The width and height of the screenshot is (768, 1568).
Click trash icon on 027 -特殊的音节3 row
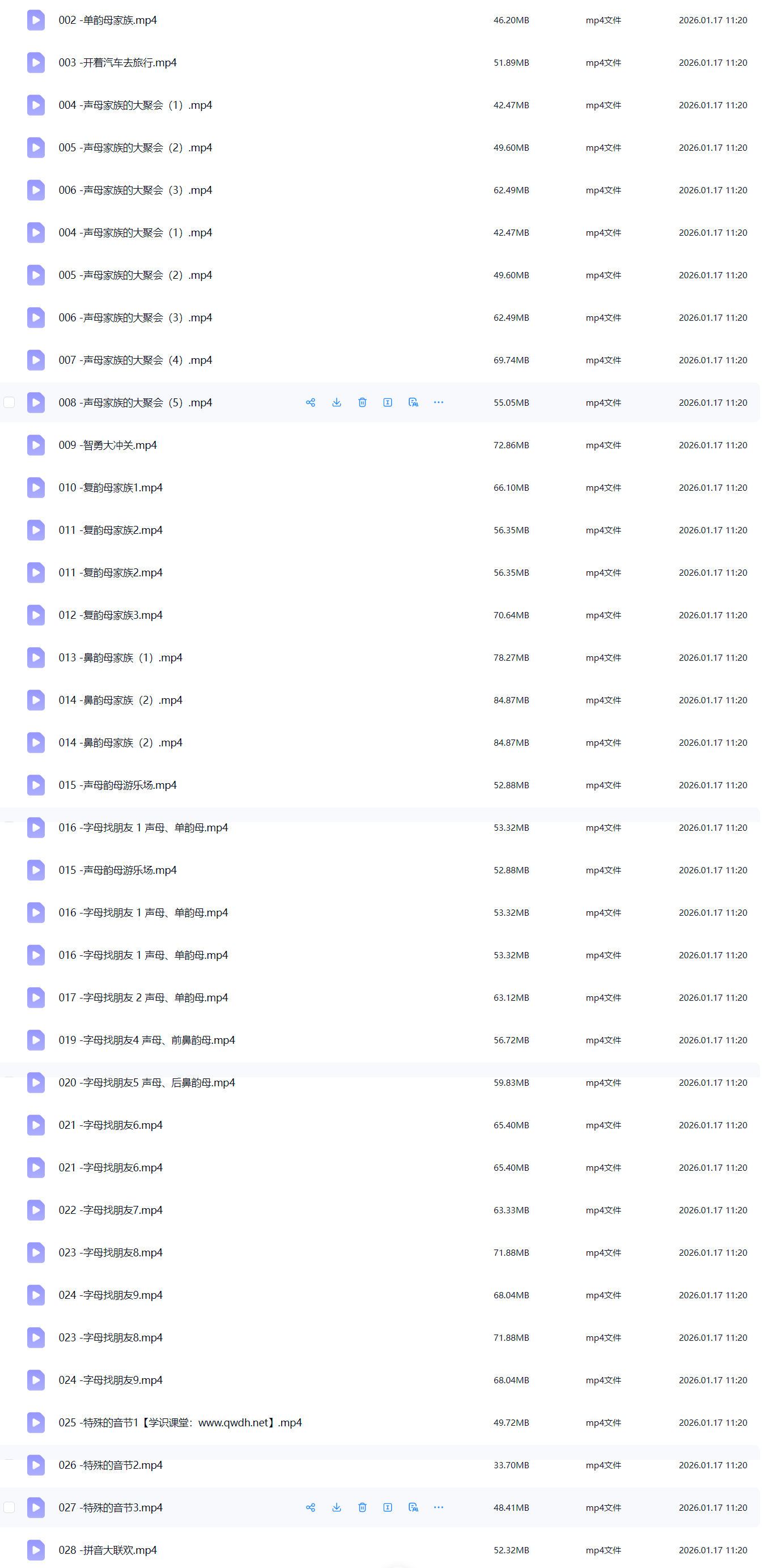point(362,1507)
